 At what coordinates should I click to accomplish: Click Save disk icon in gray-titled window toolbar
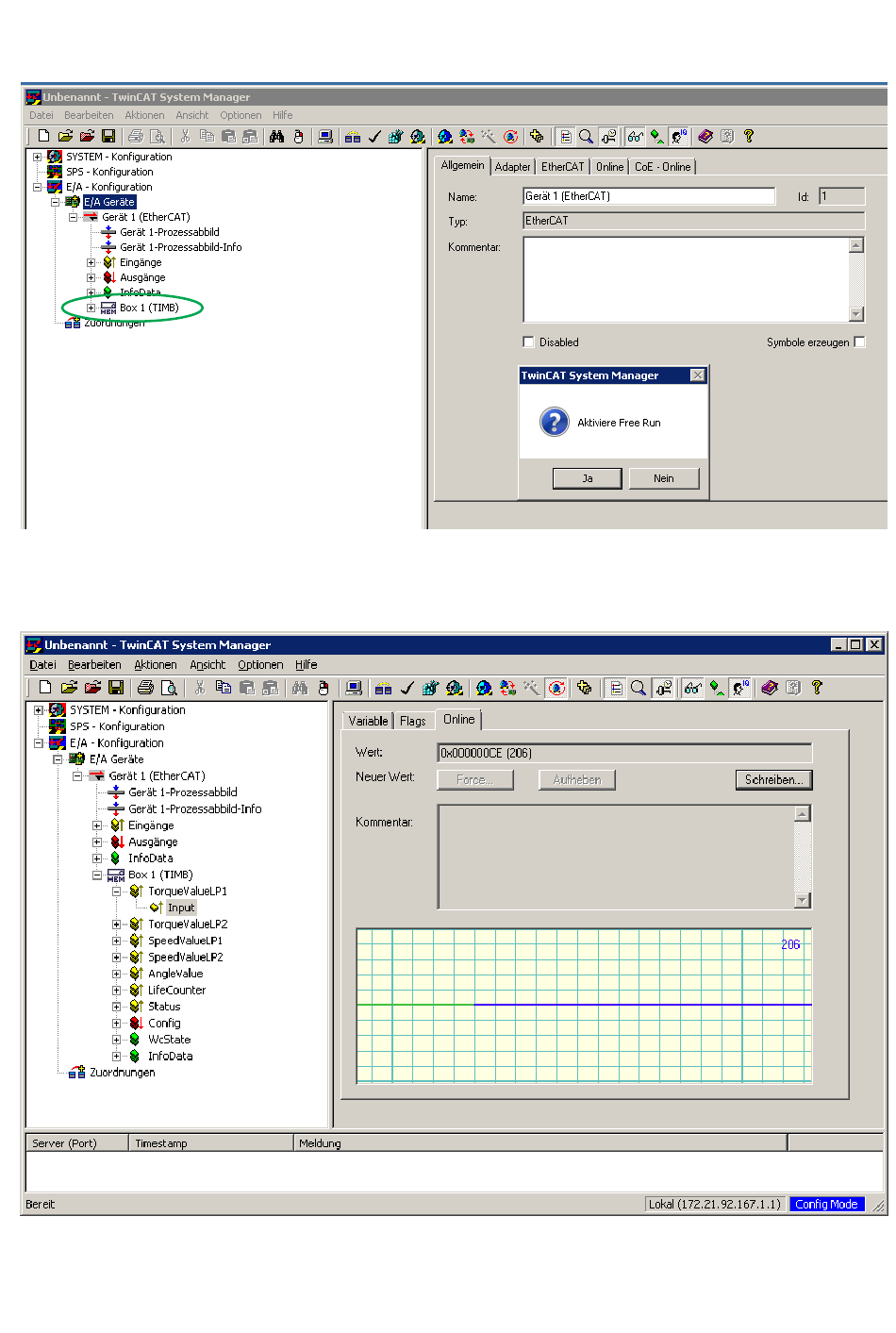pyautogui.click(x=108, y=137)
